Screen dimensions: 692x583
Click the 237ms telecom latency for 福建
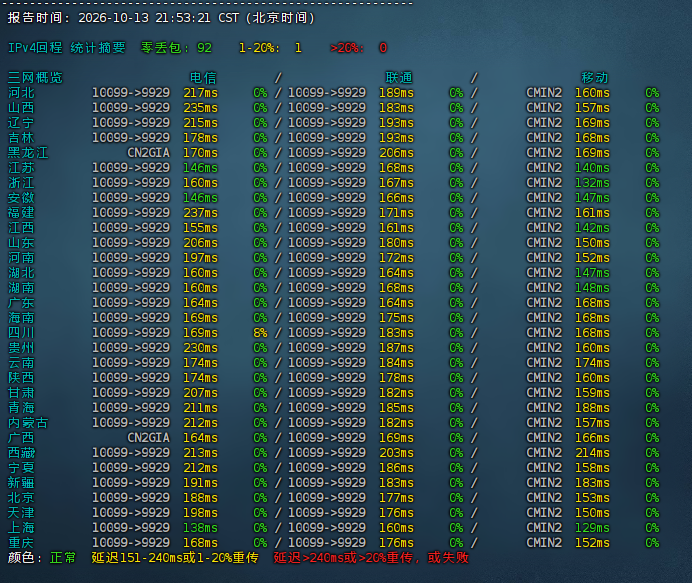coord(200,213)
